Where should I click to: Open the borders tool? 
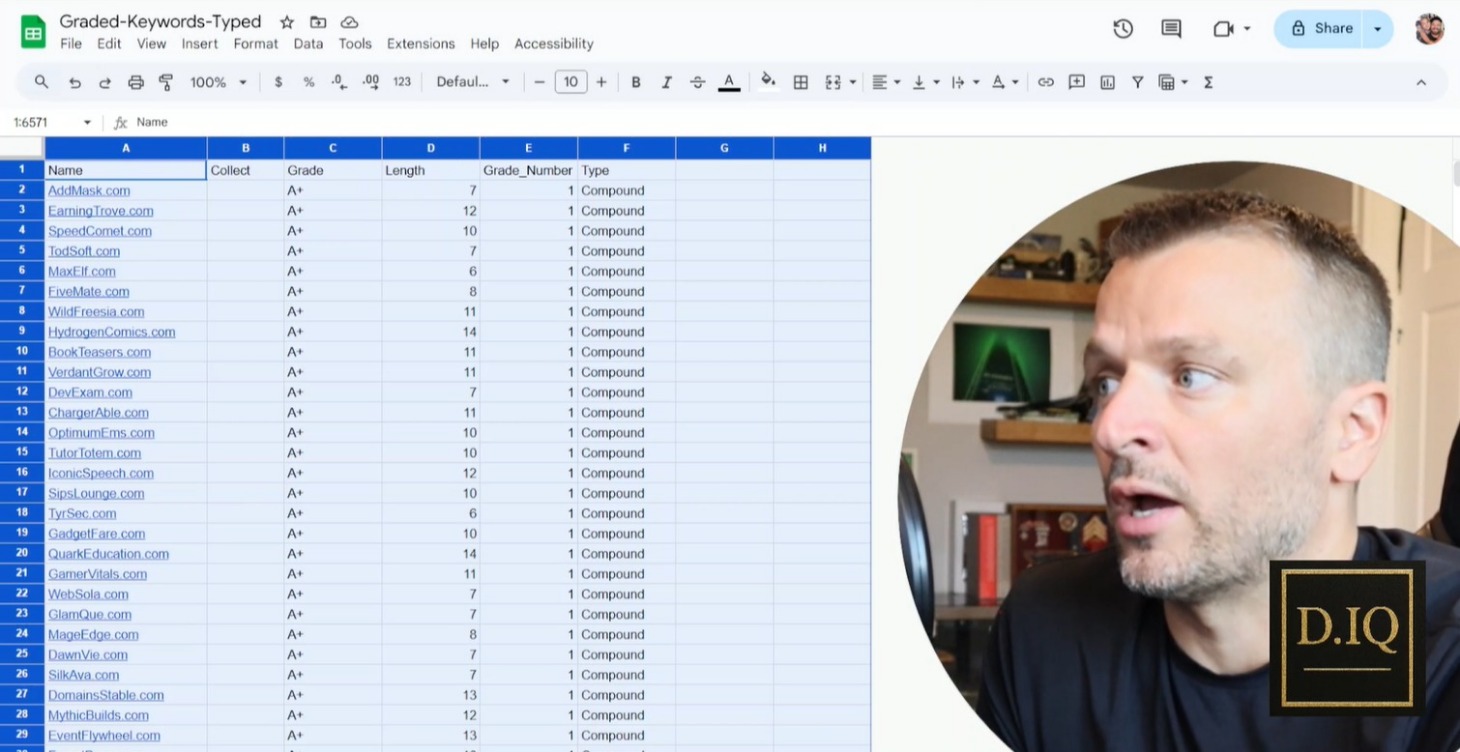tap(800, 83)
